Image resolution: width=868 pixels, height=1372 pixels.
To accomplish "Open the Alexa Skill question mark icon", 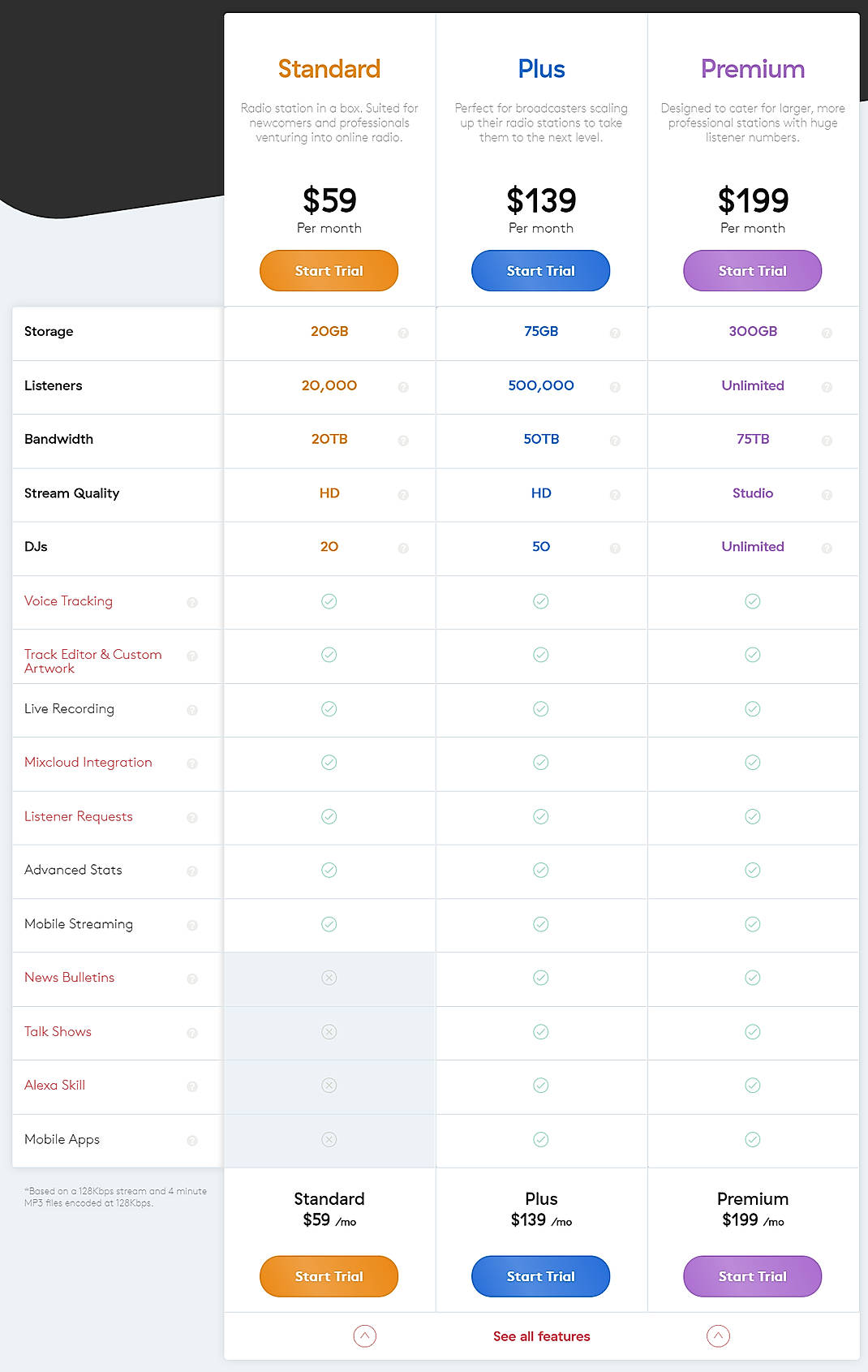I will pyautogui.click(x=192, y=1086).
